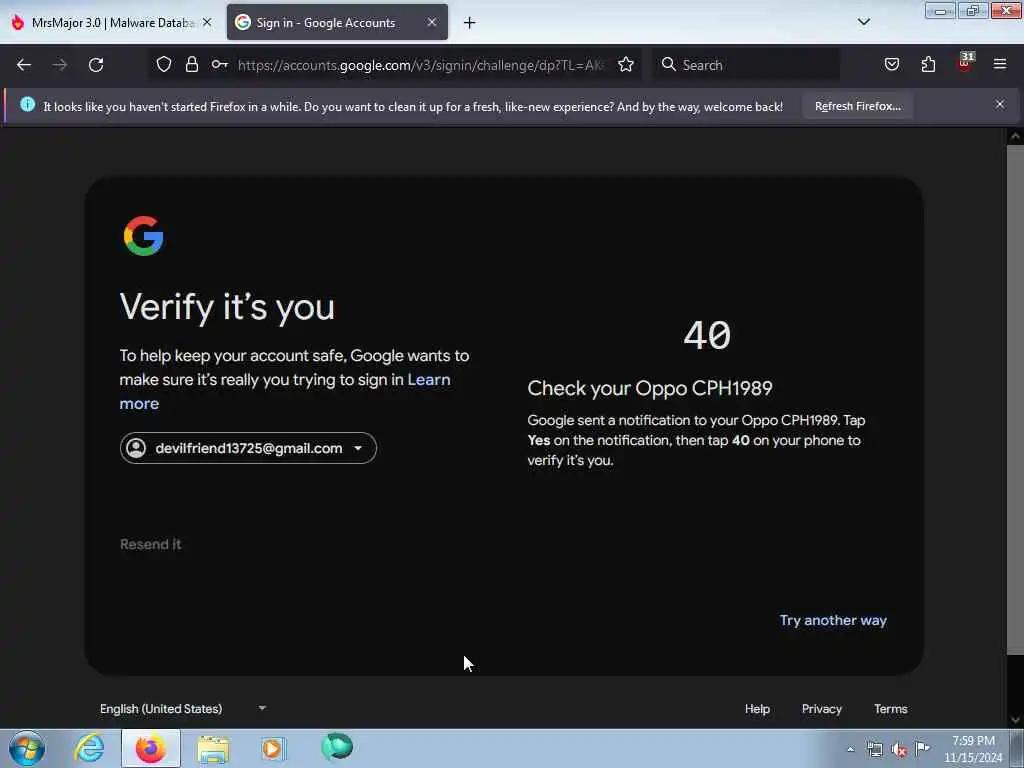Open the Action Center flag icon

tap(922, 749)
